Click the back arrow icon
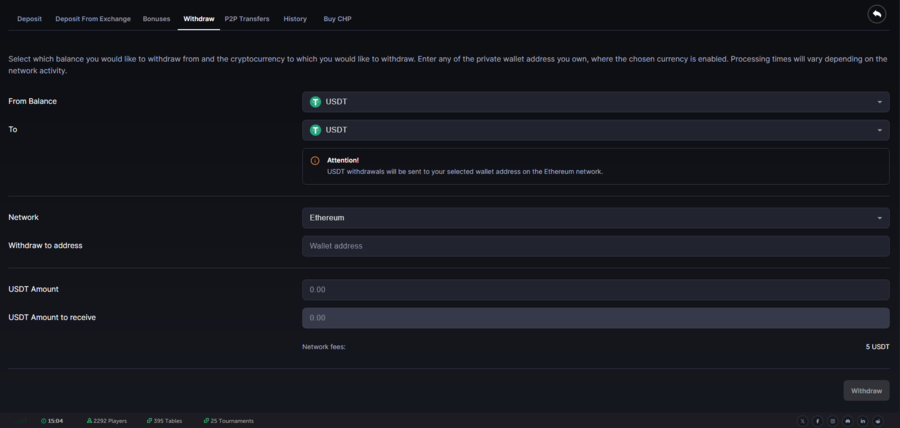The image size is (900, 428). (x=876, y=14)
